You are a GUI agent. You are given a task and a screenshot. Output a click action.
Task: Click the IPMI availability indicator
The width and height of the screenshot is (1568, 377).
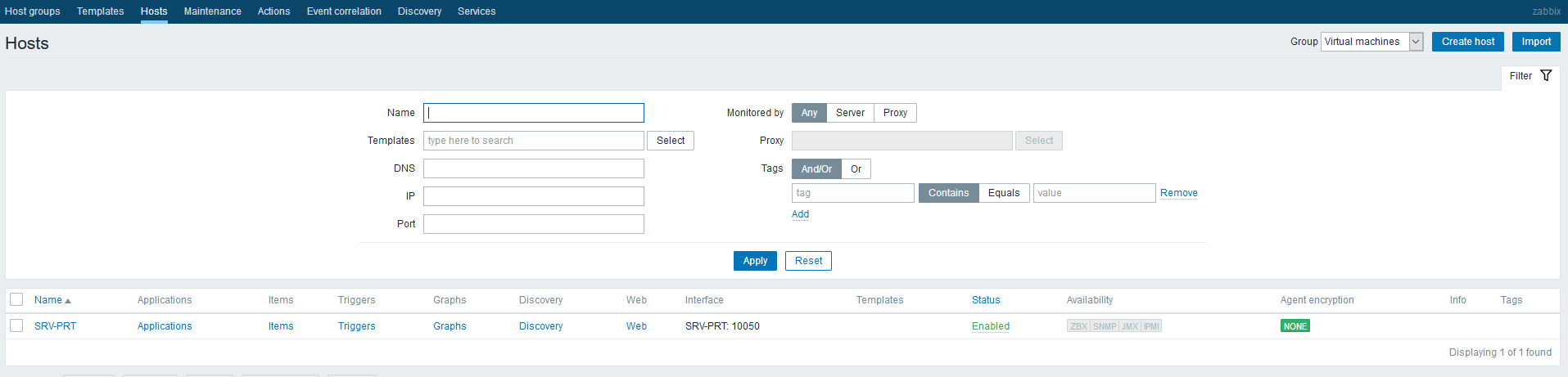click(1151, 326)
